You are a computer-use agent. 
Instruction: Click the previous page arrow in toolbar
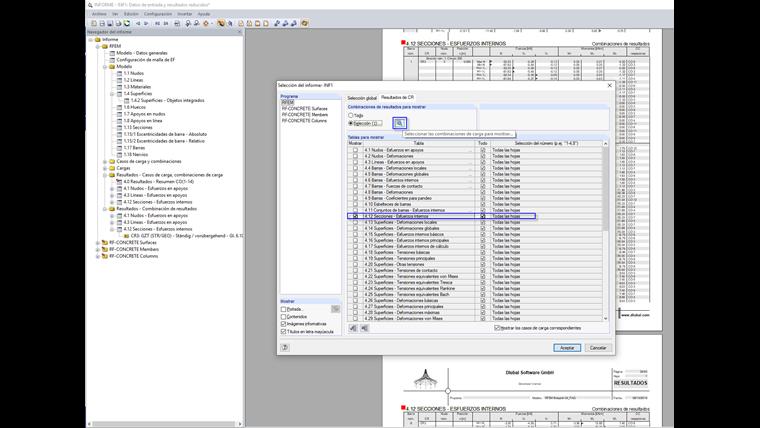coord(138,23)
